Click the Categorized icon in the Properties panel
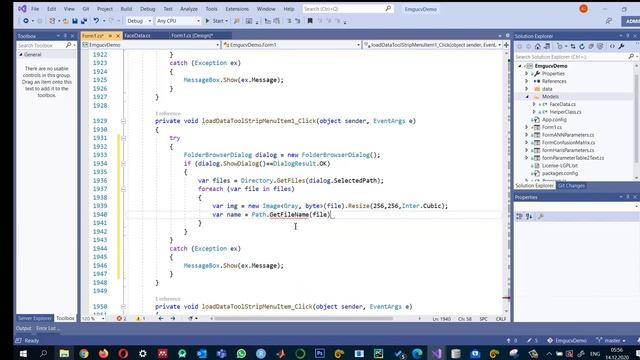 click(519, 216)
